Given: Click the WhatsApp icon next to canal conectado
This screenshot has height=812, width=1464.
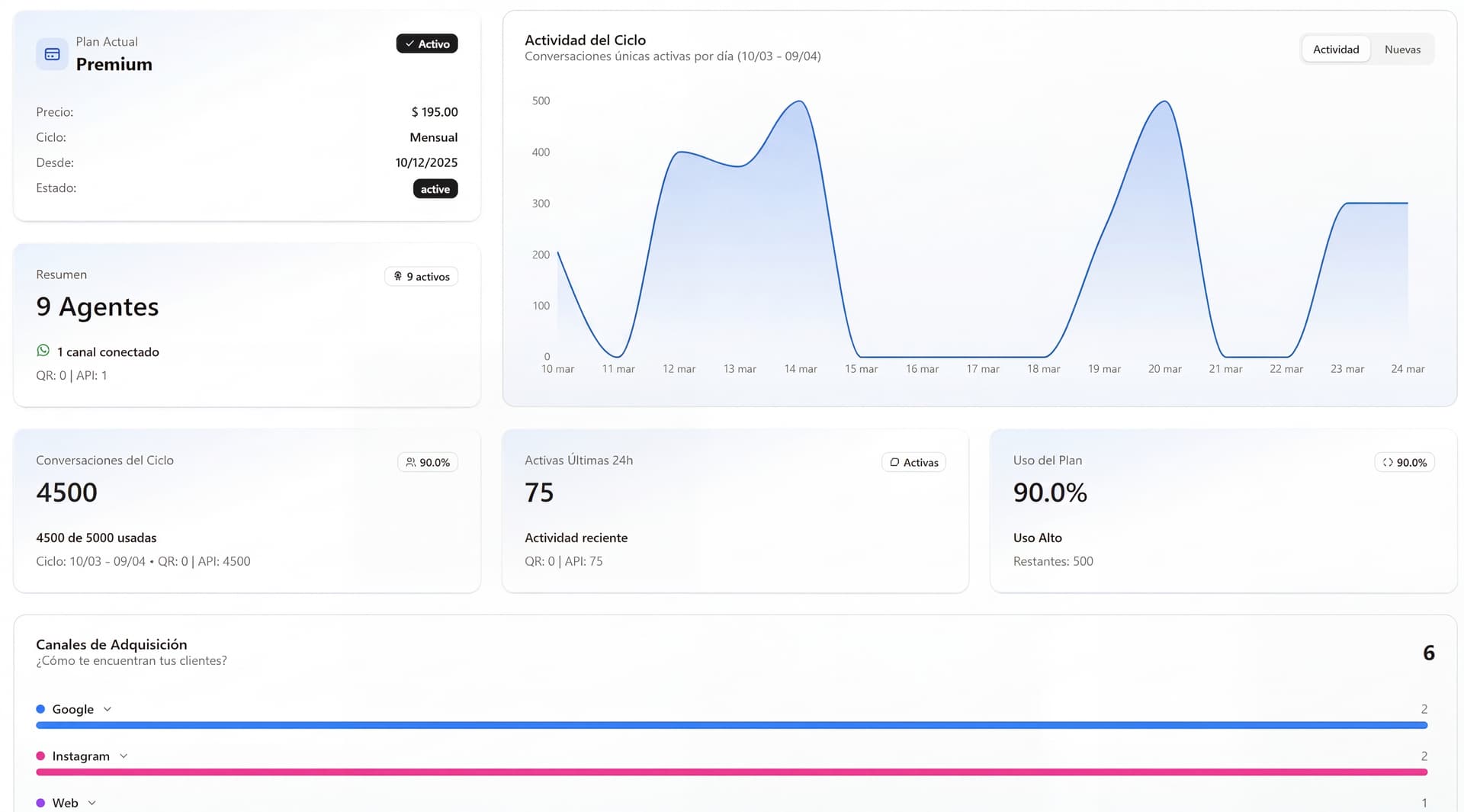Looking at the screenshot, I should pyautogui.click(x=43, y=351).
